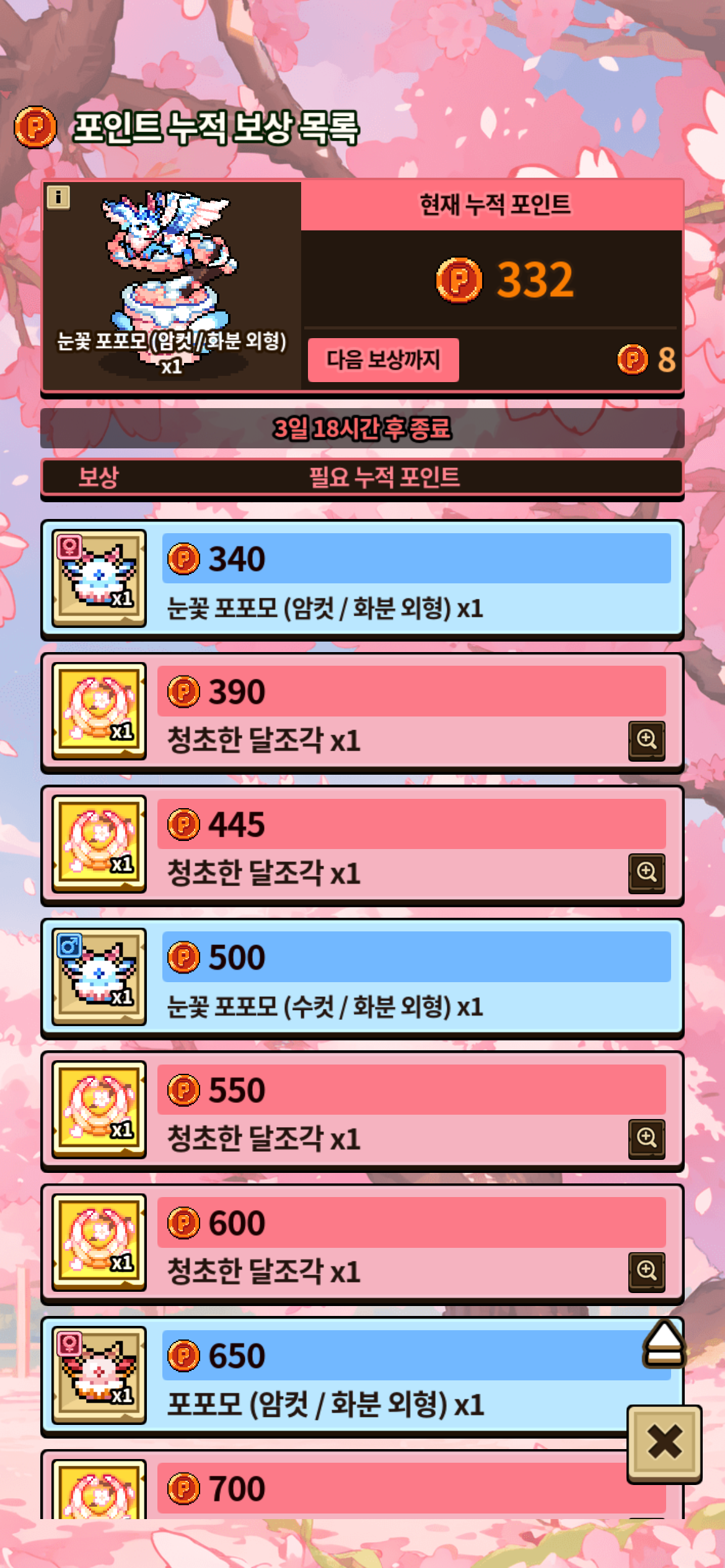Open magnifier for the 550-point 청초한 달조각 reward
The width and height of the screenshot is (725, 1568).
tap(646, 1139)
